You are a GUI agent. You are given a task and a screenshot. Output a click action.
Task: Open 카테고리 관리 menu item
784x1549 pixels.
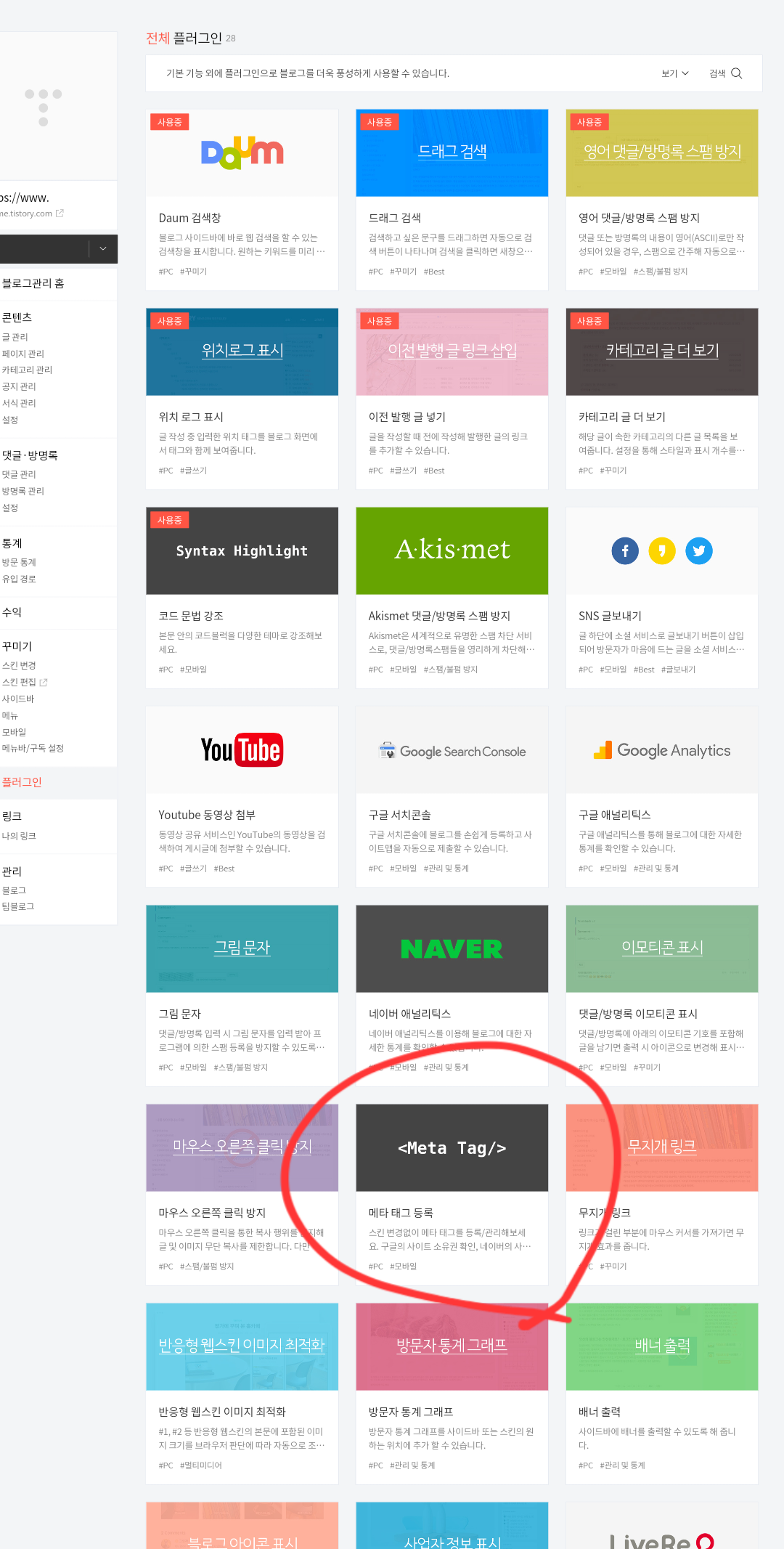27,370
